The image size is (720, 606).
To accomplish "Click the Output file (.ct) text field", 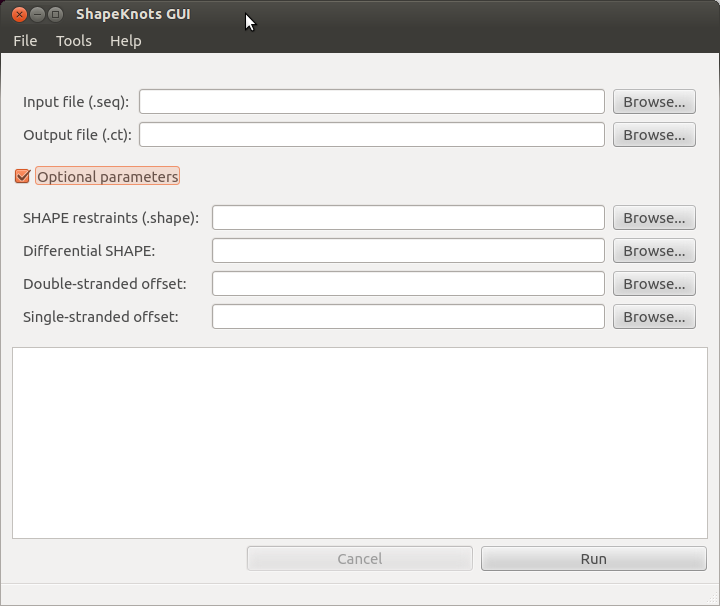I will point(372,135).
